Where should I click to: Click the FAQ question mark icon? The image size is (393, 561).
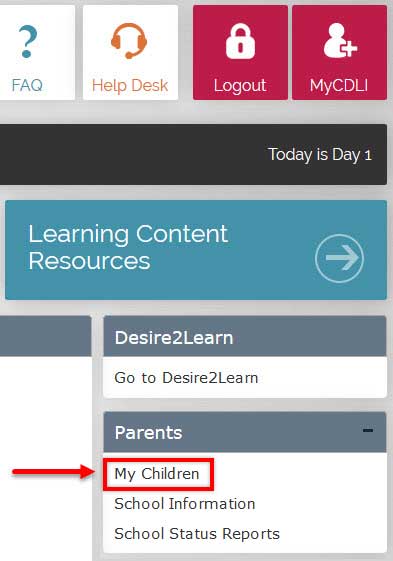27,42
